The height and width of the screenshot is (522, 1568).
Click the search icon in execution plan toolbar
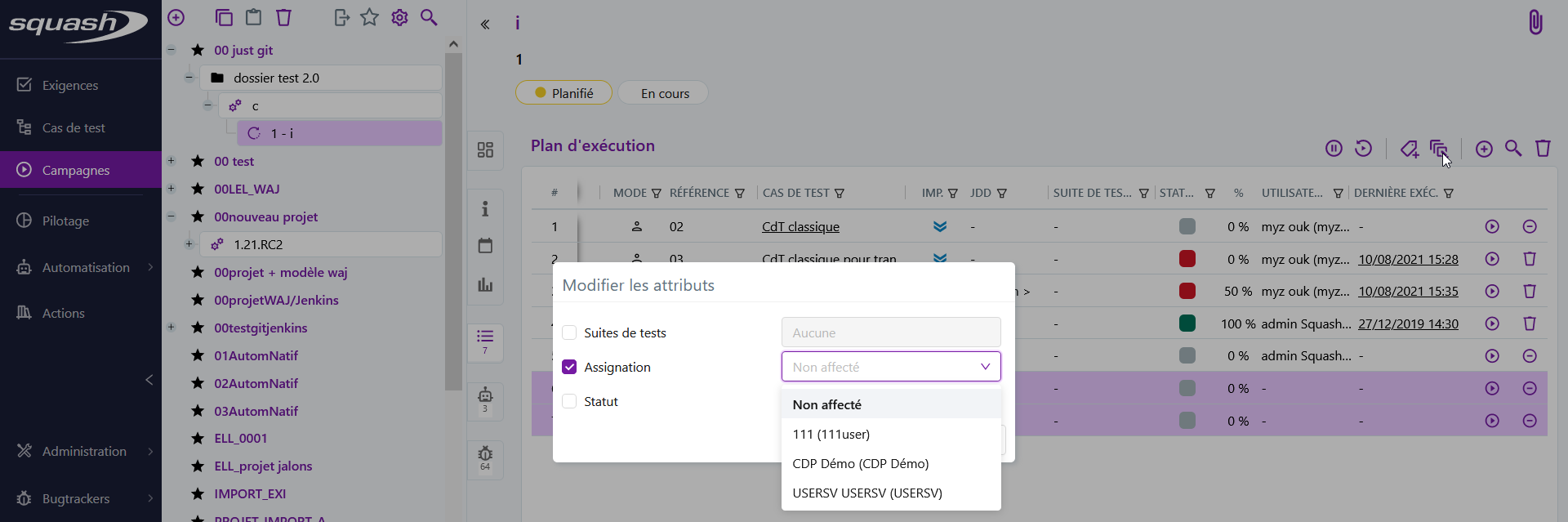tap(1513, 148)
